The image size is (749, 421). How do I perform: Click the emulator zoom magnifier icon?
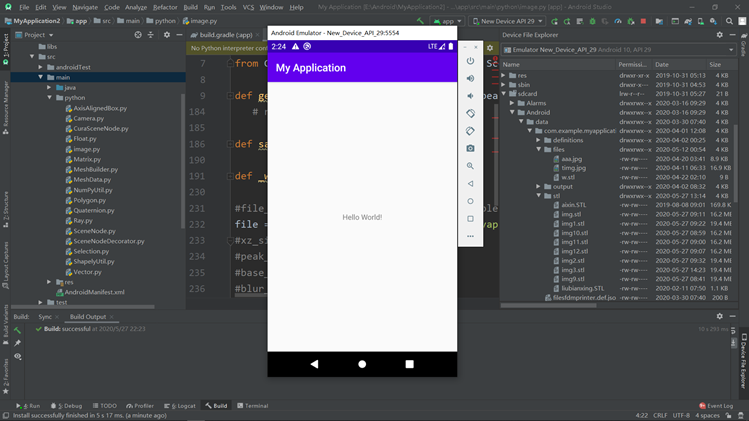(470, 166)
